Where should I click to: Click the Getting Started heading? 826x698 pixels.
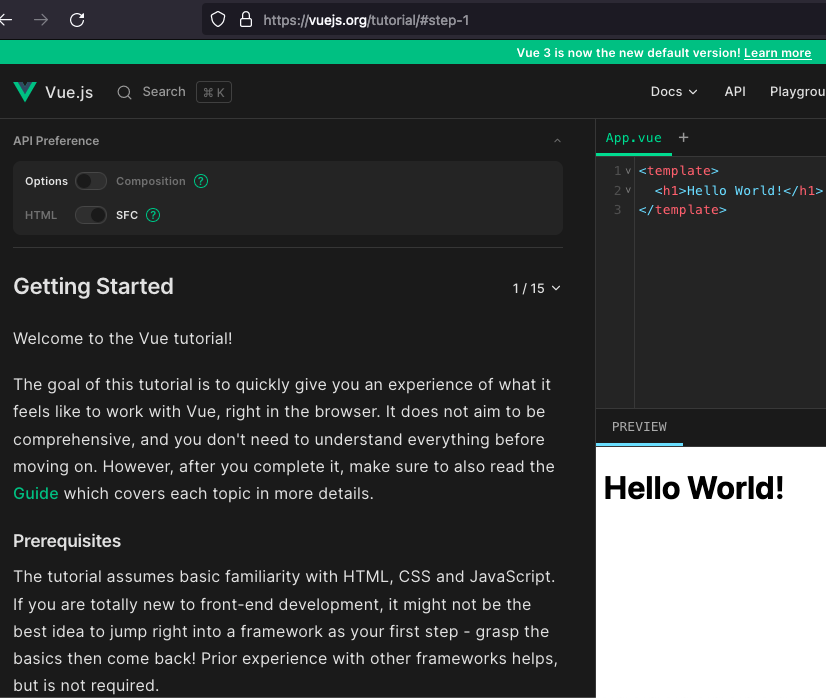pyautogui.click(x=93, y=287)
